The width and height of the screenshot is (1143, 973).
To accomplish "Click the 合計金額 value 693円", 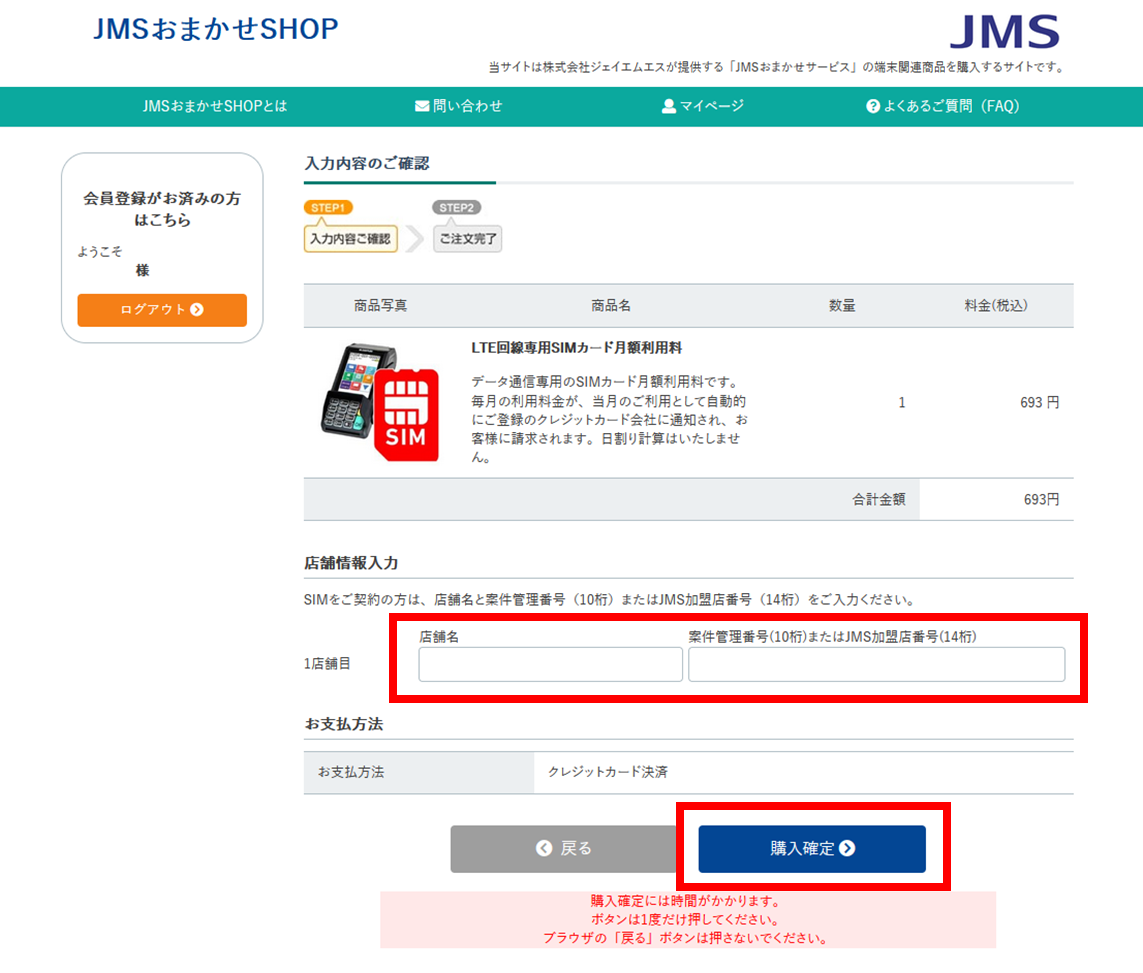I will click(x=1041, y=500).
